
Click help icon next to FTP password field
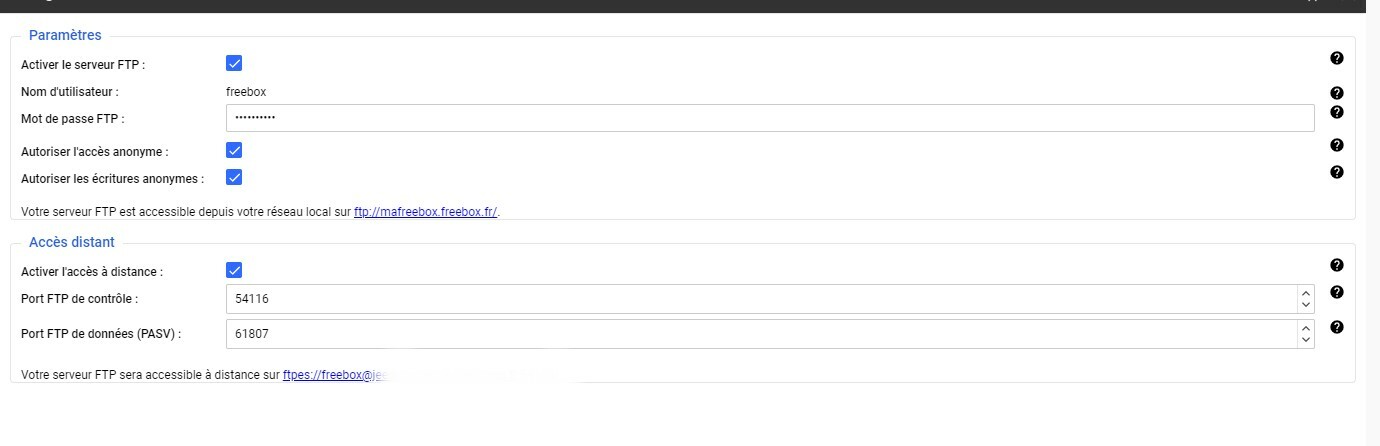tap(1336, 112)
